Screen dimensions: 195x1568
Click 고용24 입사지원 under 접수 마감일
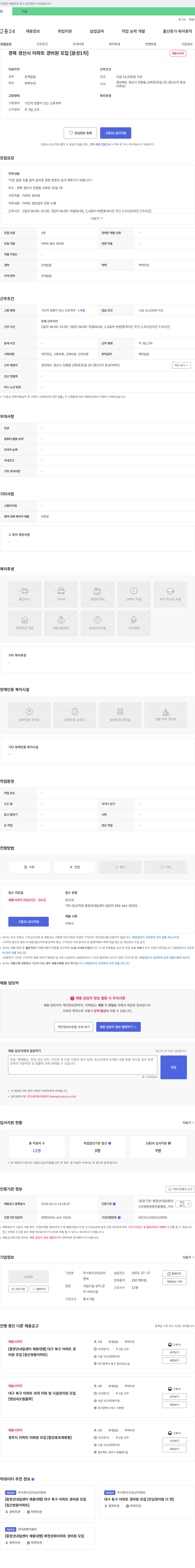pos(29,921)
